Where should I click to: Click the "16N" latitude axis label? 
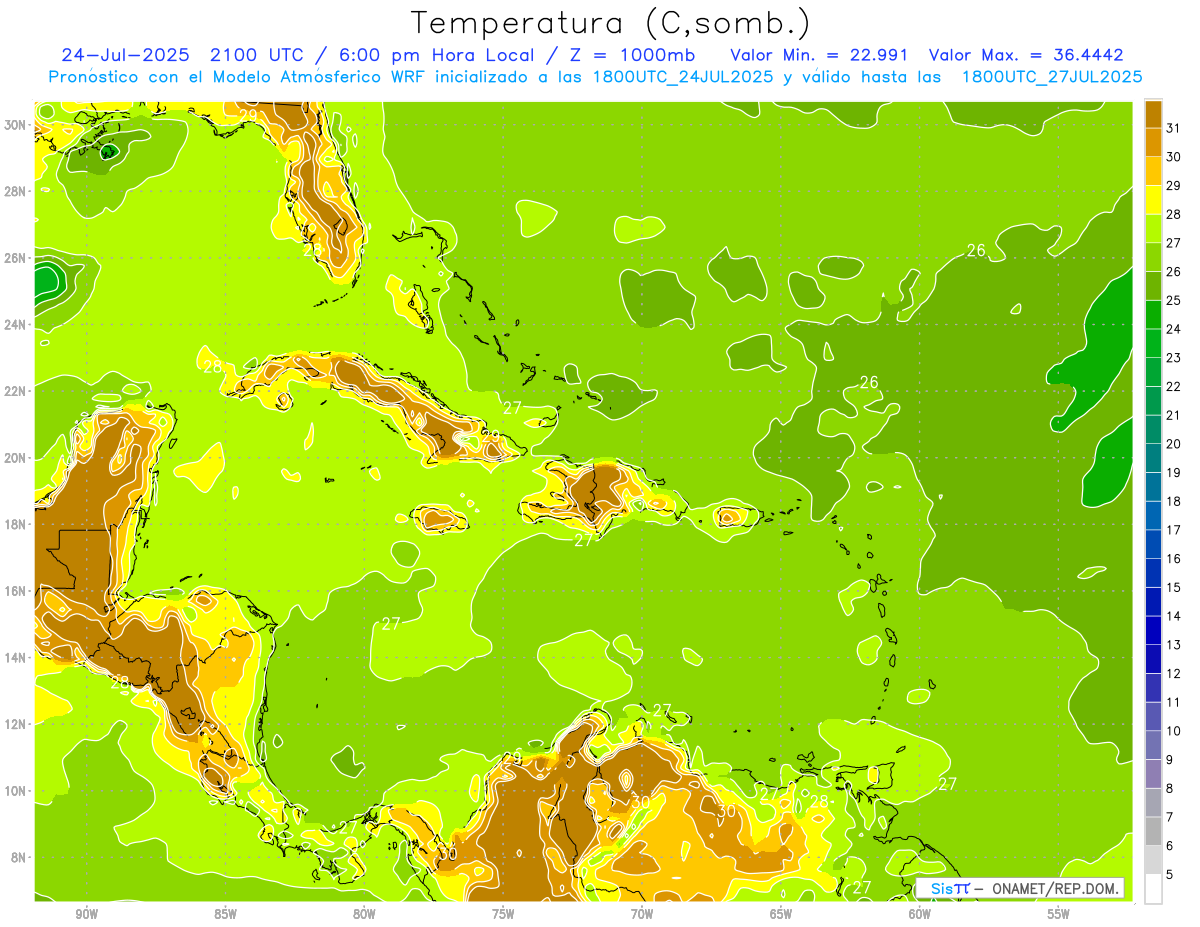(15, 591)
